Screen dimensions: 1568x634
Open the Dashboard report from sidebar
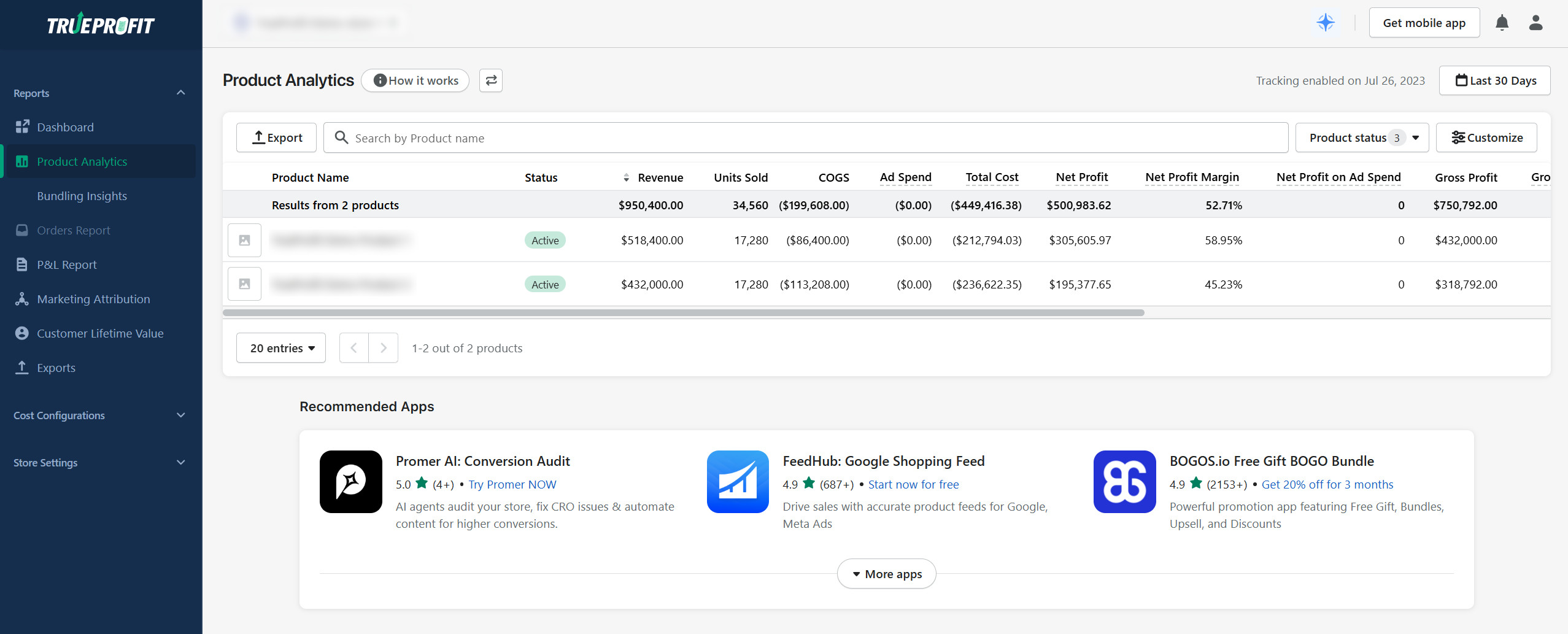(x=64, y=127)
